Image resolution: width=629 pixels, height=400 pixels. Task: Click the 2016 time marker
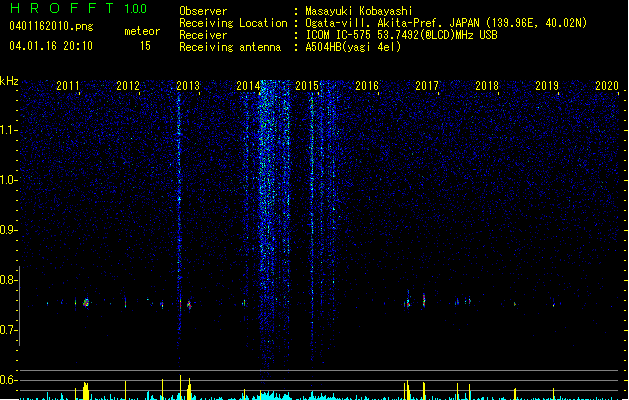[367, 86]
